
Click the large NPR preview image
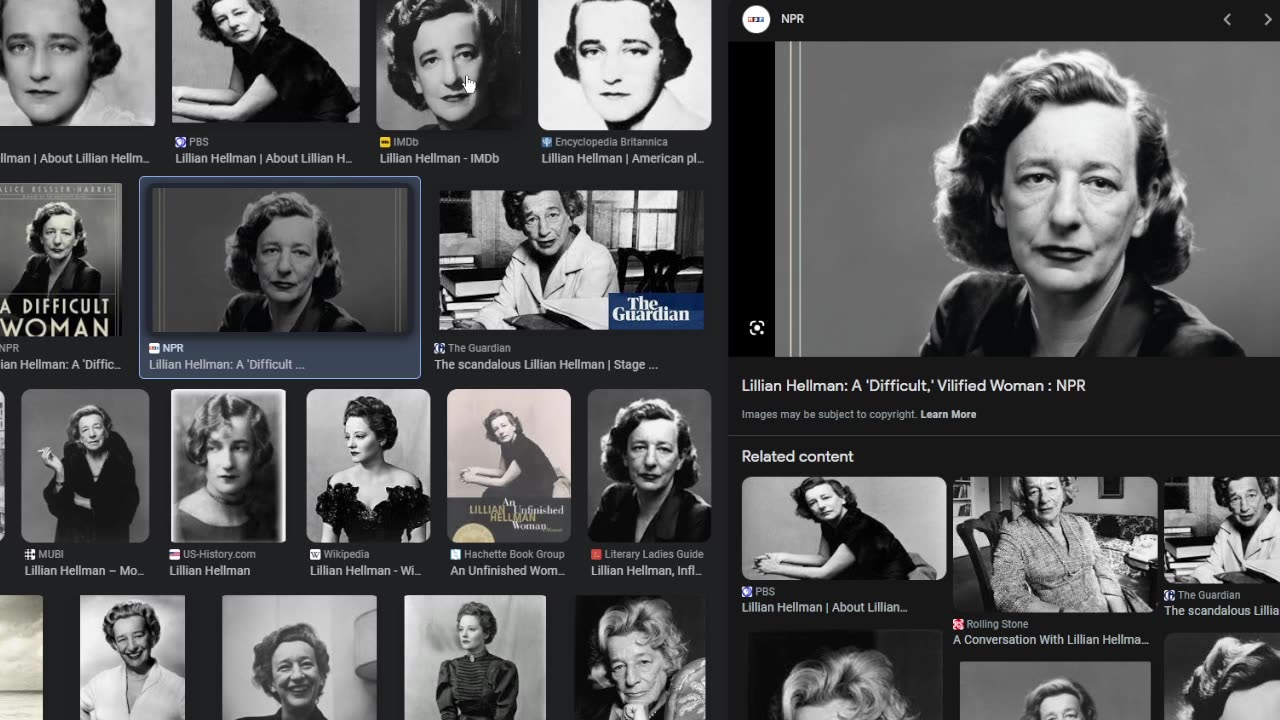click(1027, 199)
